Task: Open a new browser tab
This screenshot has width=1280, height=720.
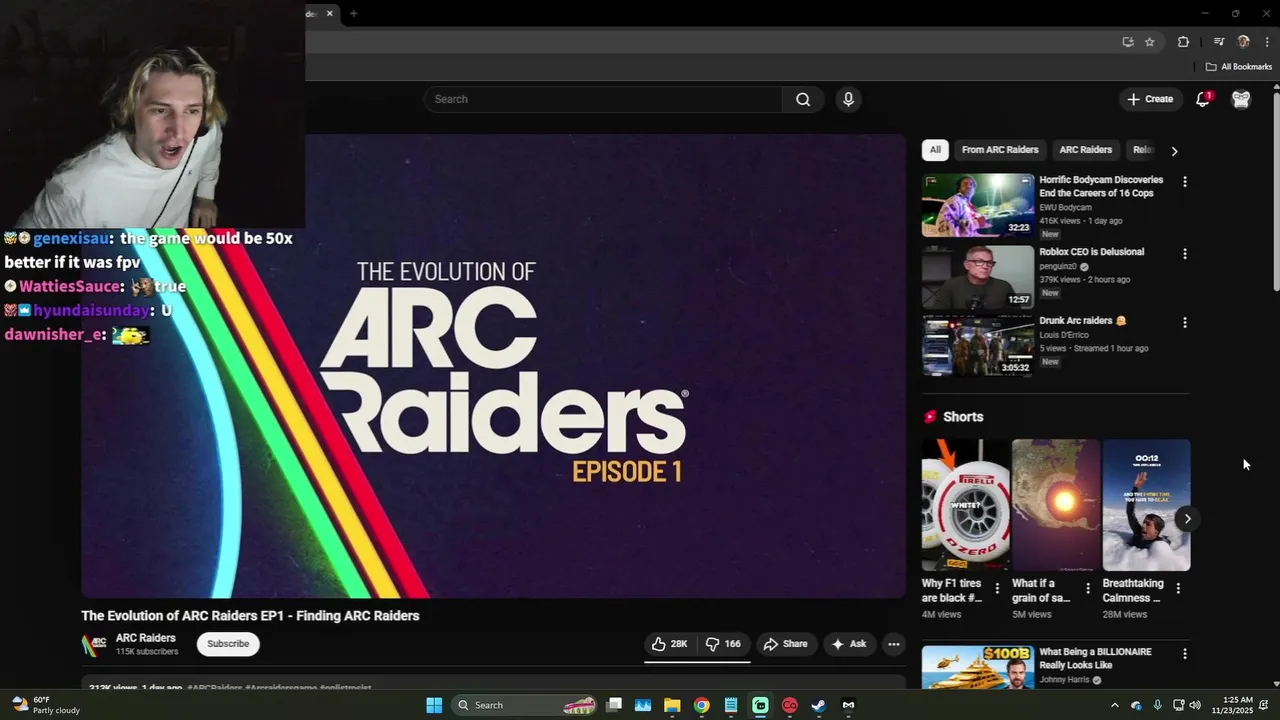Action: (x=353, y=13)
